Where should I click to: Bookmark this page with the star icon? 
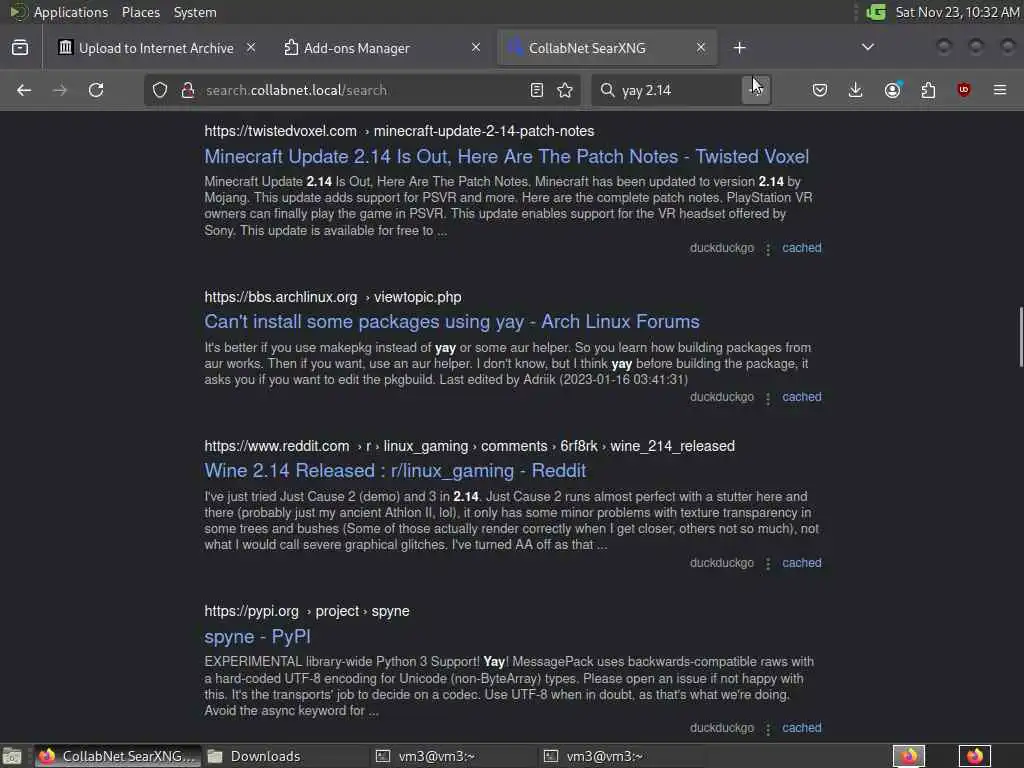[565, 90]
